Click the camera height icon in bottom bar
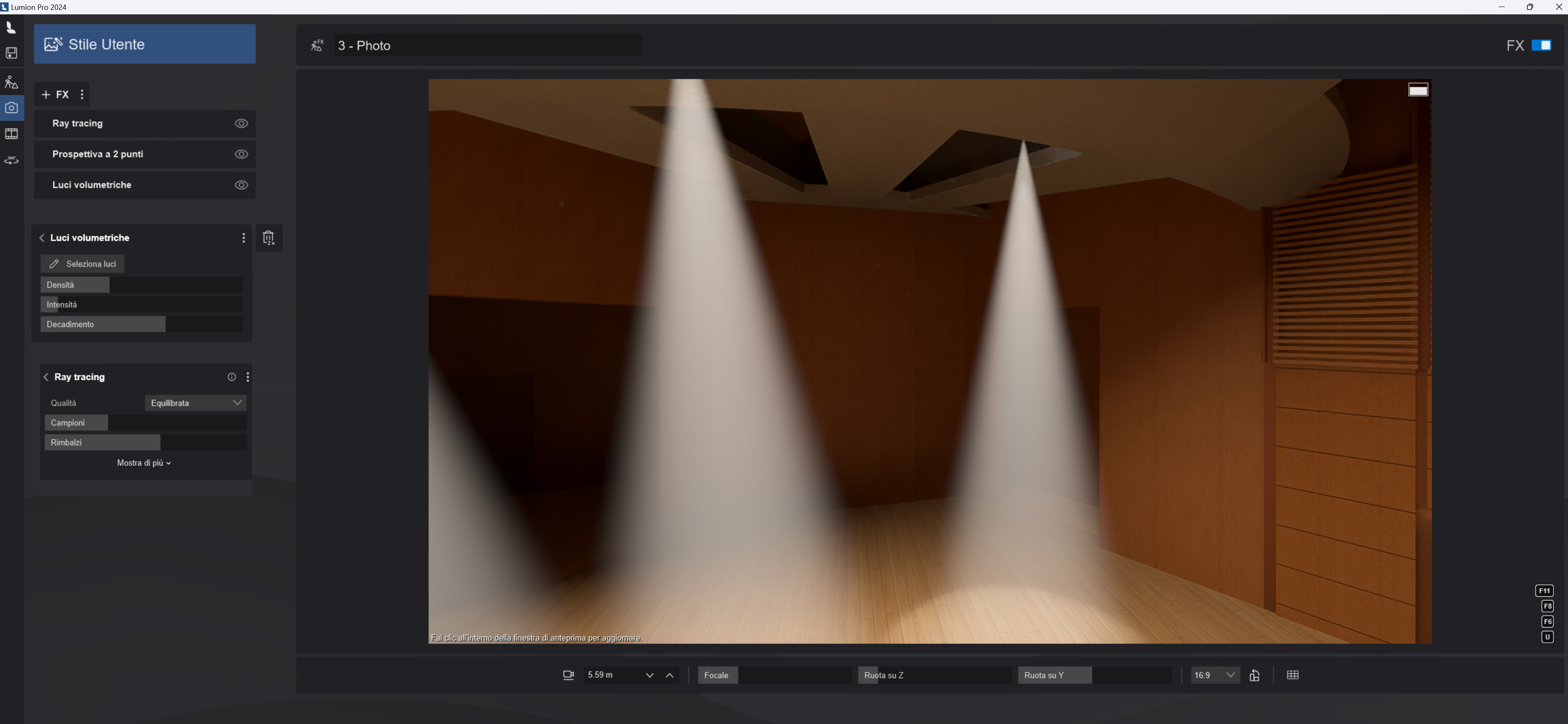Viewport: 1568px width, 724px height. tap(568, 675)
